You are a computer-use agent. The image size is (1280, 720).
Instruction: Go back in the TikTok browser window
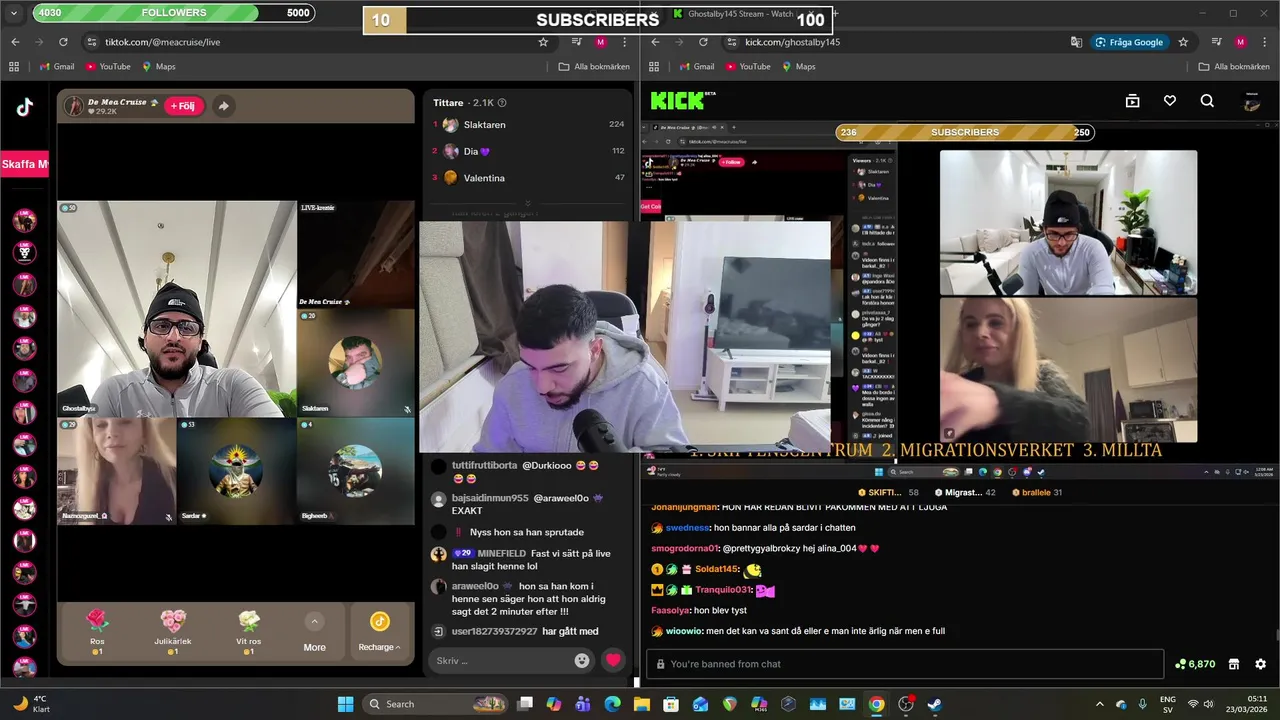click(15, 42)
